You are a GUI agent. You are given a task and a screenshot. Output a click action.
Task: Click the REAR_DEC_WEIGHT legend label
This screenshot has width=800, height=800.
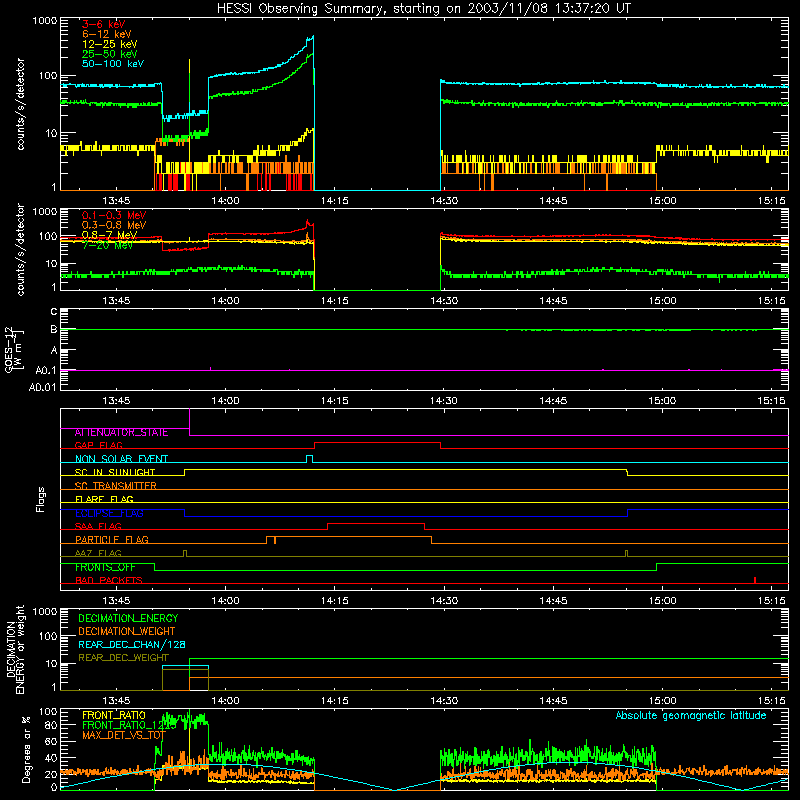coord(123,658)
